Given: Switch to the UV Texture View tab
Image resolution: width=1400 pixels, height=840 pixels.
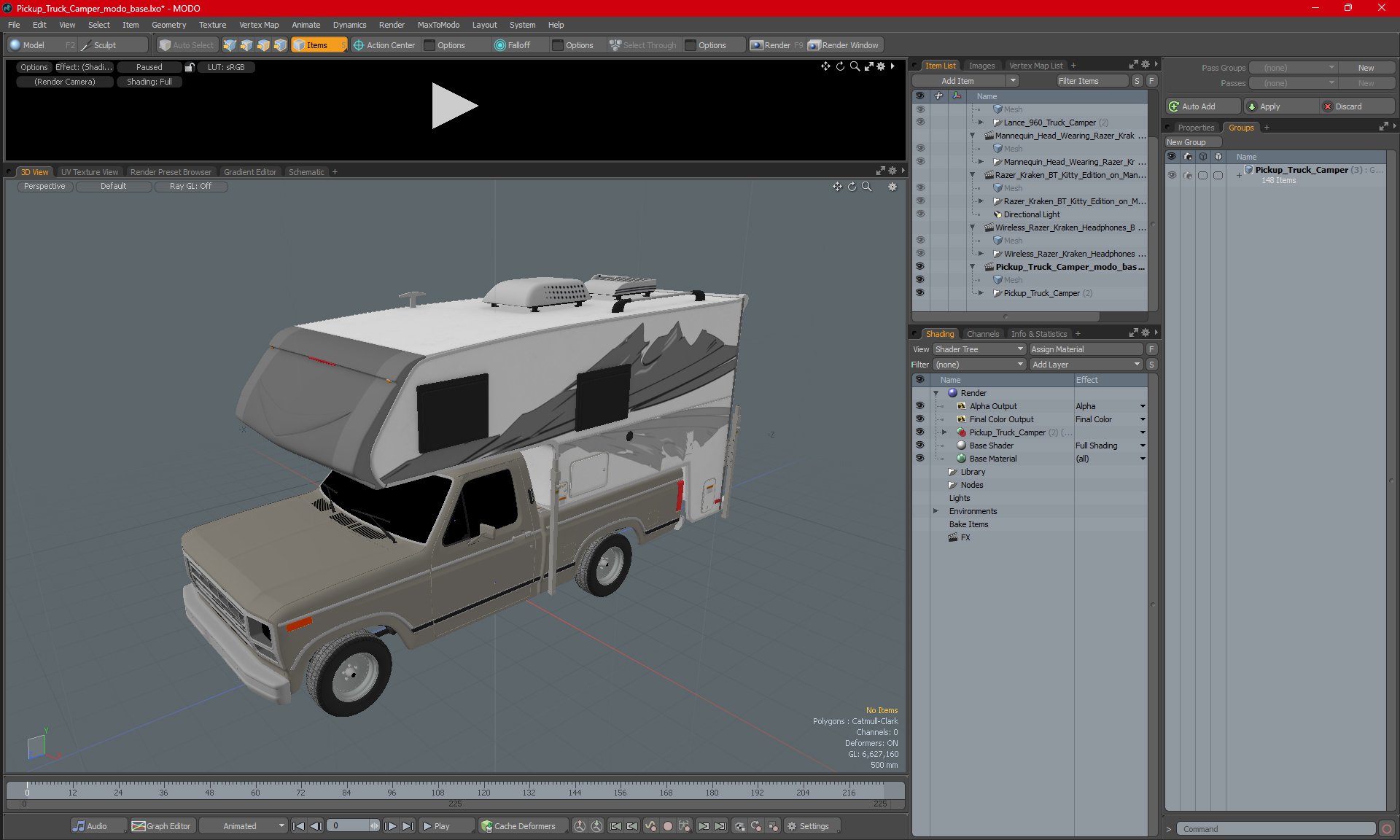Looking at the screenshot, I should [x=89, y=172].
